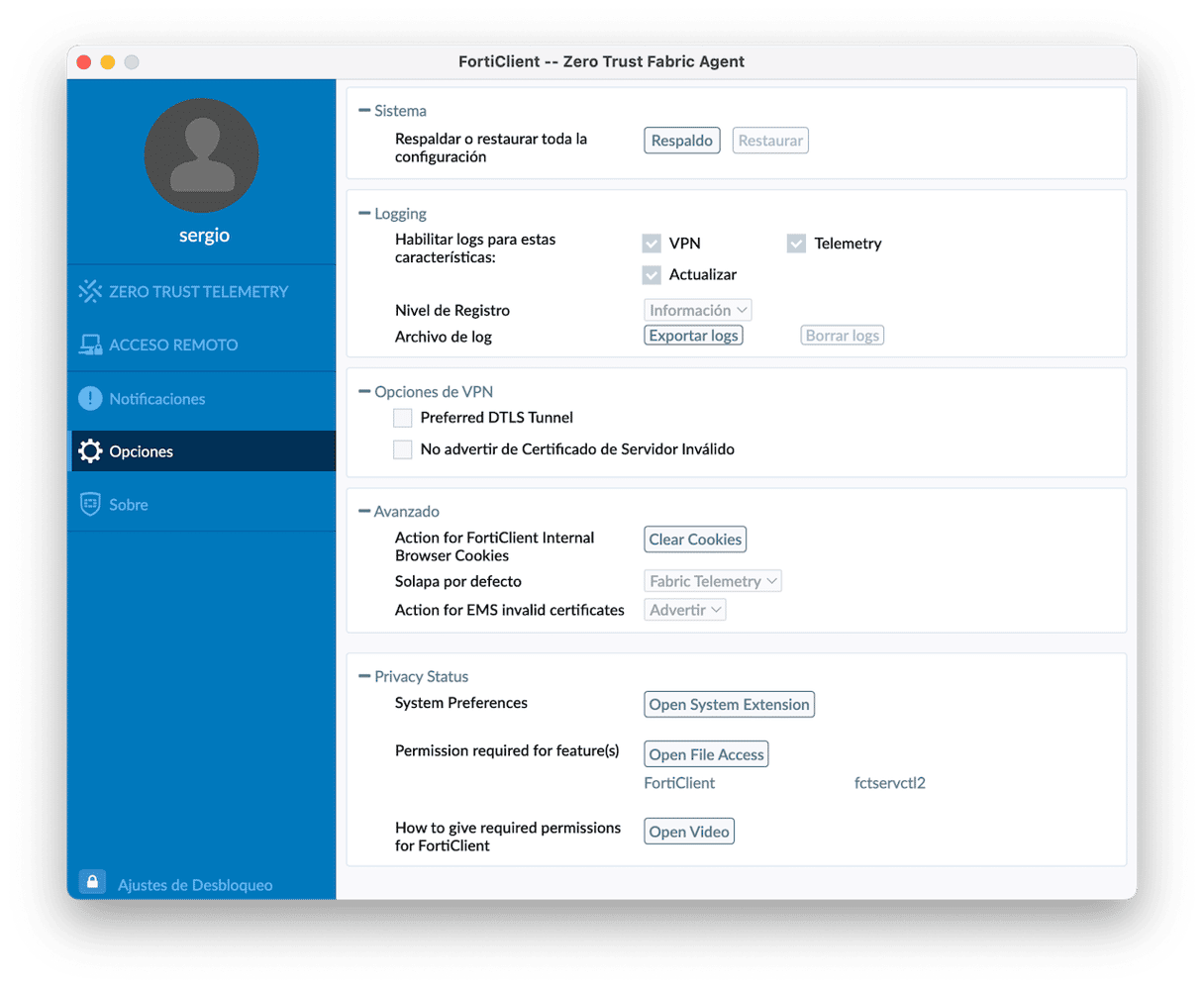Collapse the Opciones de VPN section
Screen dimensions: 1204x988
[x=364, y=392]
